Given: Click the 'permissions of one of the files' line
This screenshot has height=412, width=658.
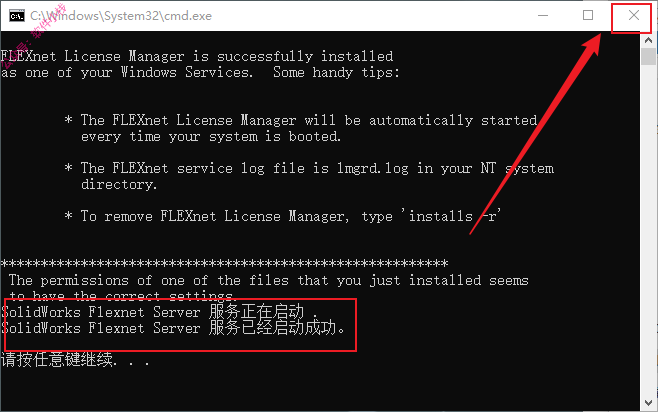Looking at the screenshot, I should (x=269, y=280).
